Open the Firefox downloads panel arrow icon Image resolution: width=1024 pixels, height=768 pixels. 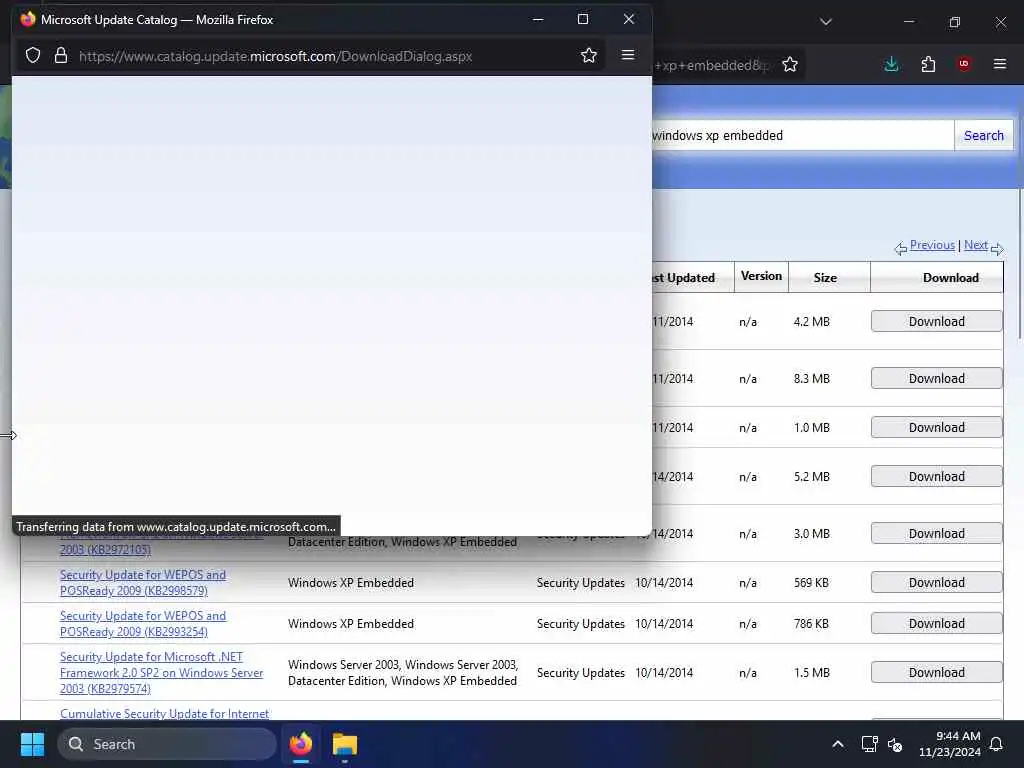click(891, 64)
